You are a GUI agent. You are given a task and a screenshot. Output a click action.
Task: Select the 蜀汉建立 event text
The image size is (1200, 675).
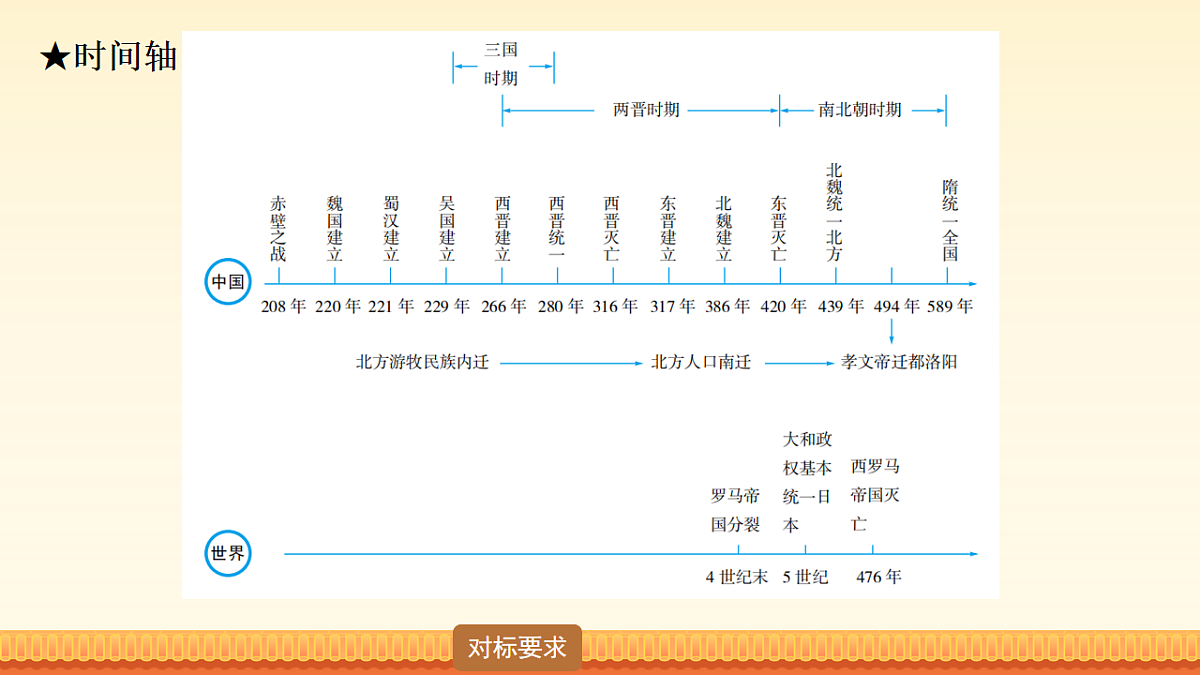pyautogui.click(x=391, y=229)
